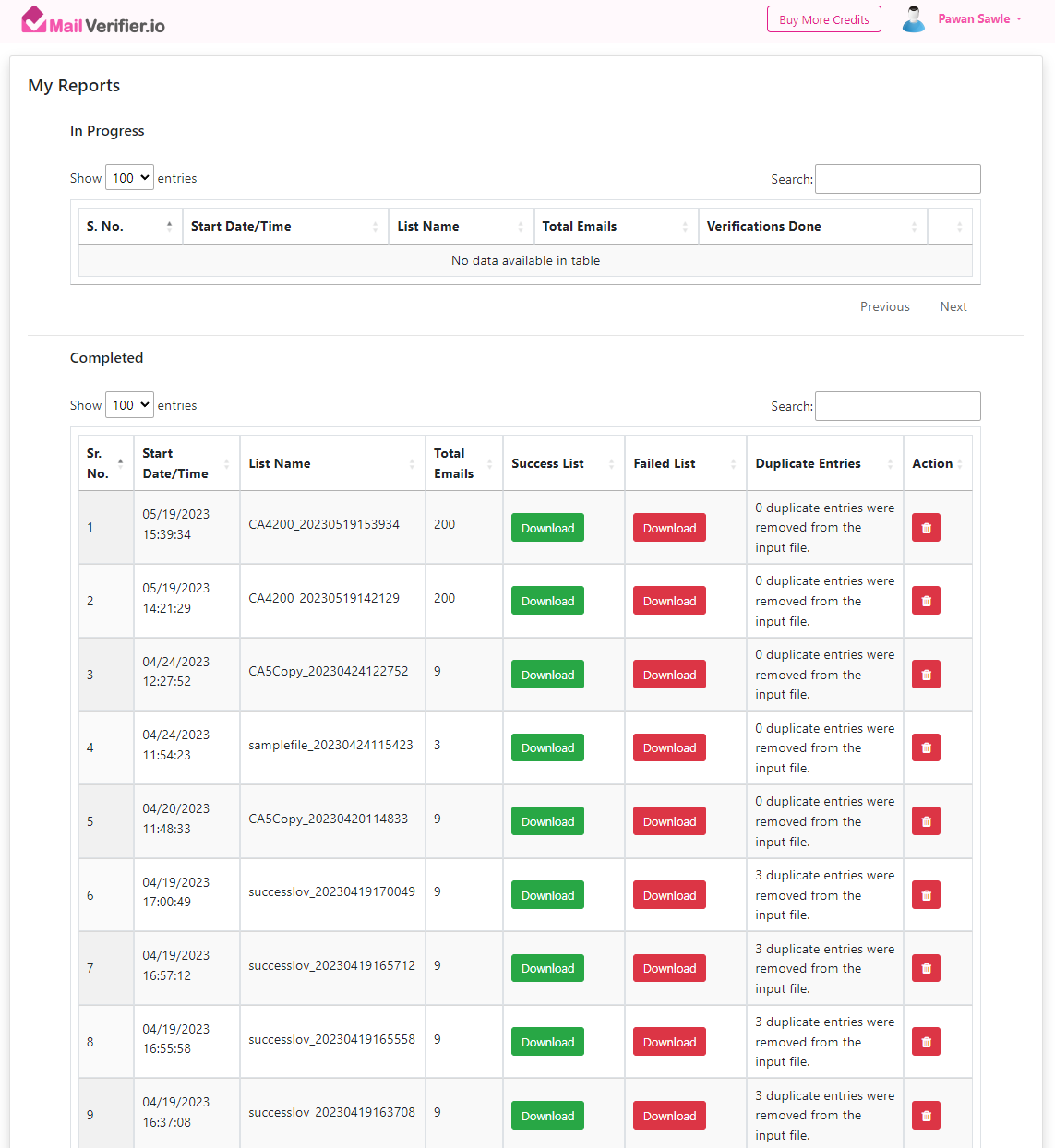1055x1148 pixels.
Task: Download success list for successlov_20230419165712
Action: coord(547,968)
